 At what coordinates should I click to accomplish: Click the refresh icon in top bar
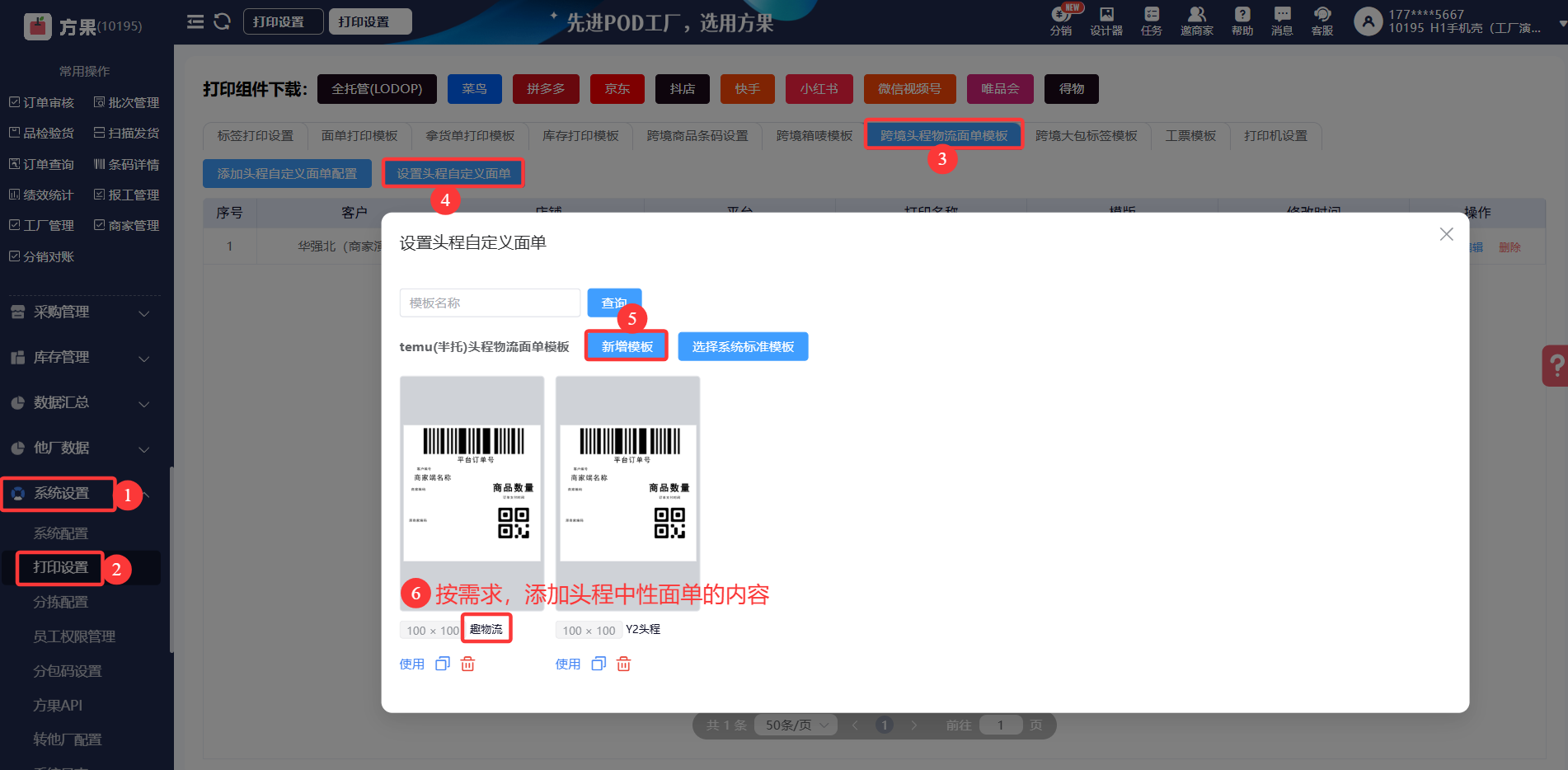coord(222,21)
